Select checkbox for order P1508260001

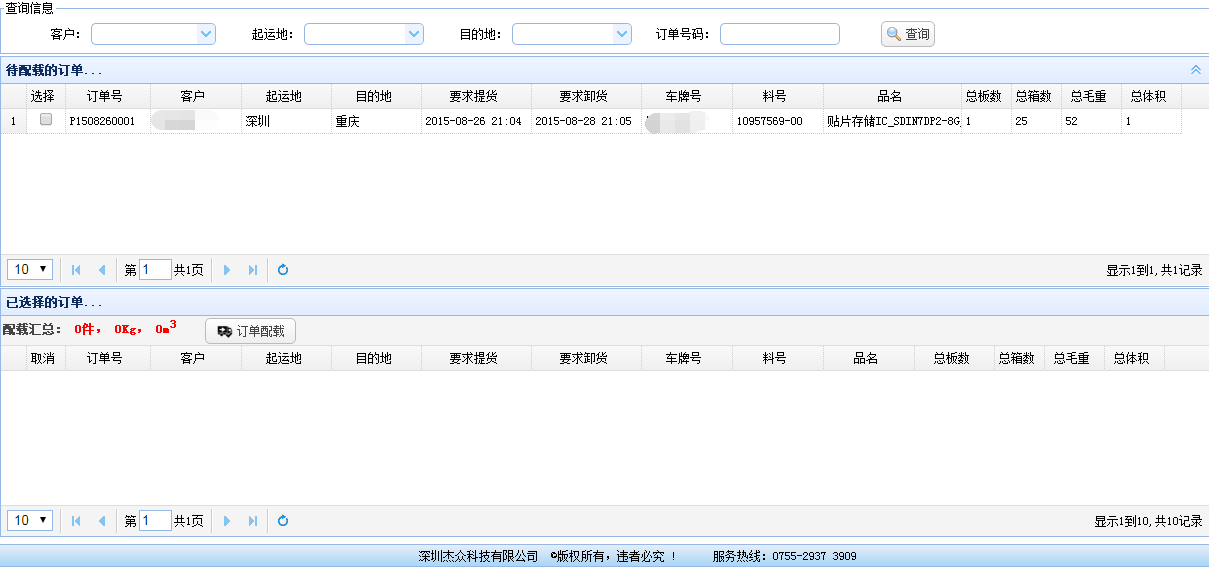point(45,120)
